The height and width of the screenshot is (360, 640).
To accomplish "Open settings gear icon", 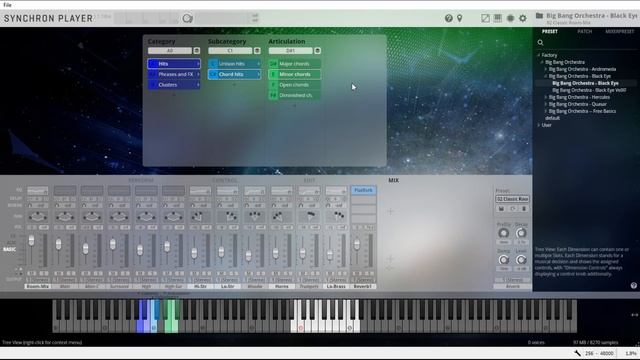I will (523, 18).
